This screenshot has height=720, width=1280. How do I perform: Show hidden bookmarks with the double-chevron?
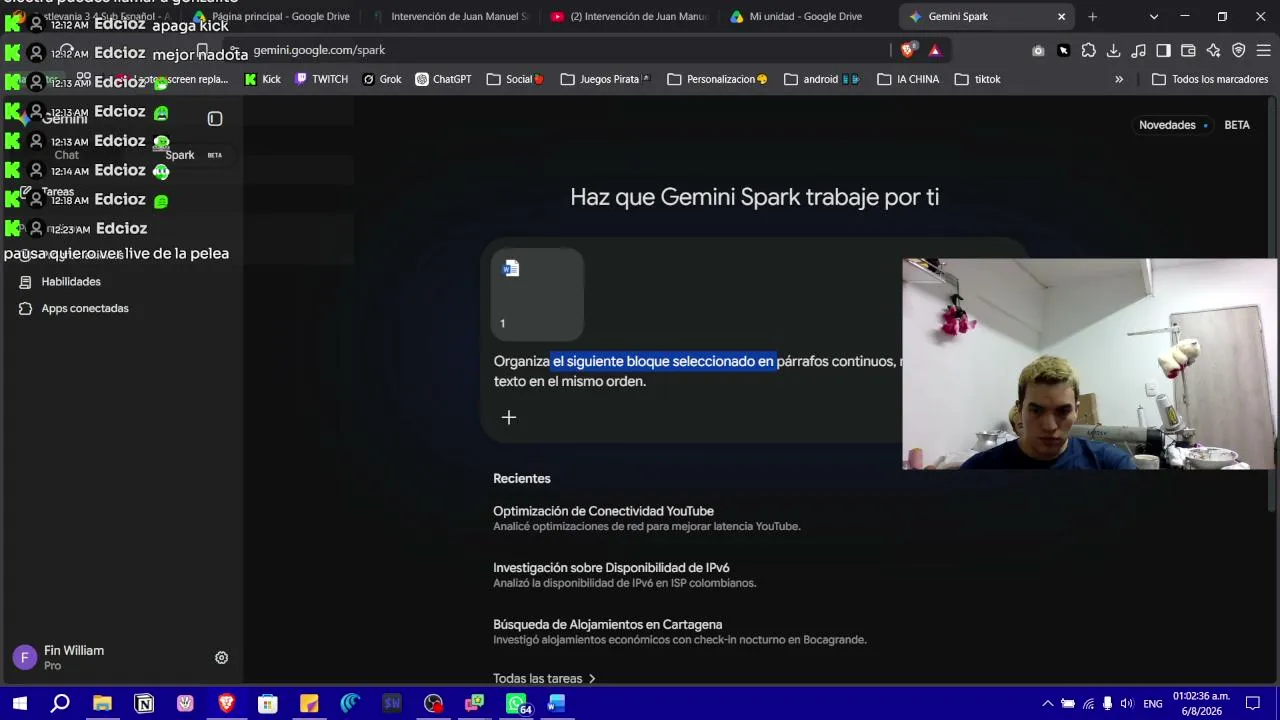pos(1119,79)
